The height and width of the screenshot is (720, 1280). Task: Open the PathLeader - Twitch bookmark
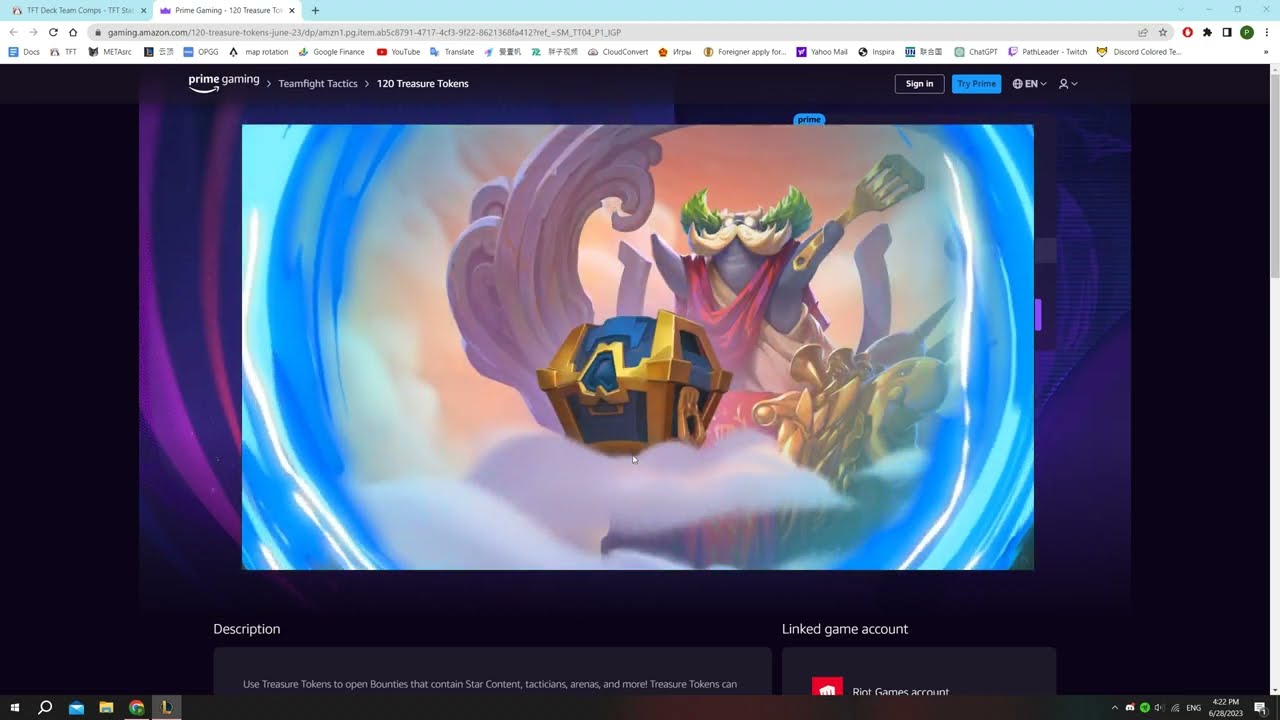[1048, 52]
